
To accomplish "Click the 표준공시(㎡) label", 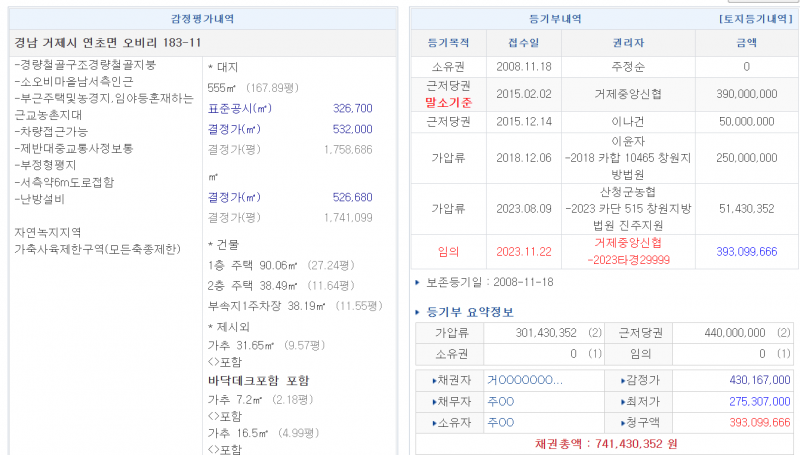I will pos(240,108).
